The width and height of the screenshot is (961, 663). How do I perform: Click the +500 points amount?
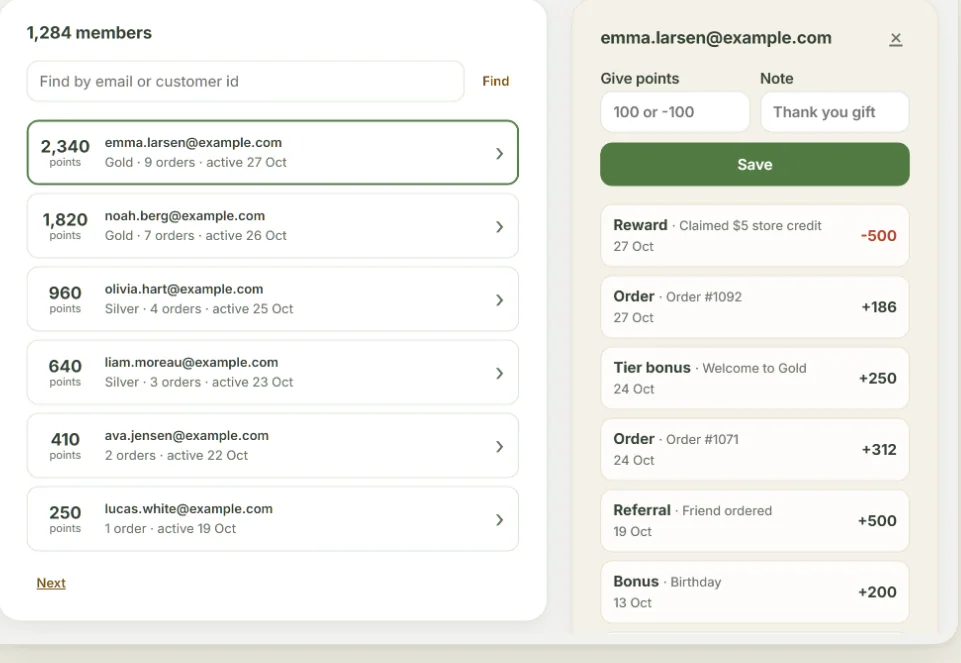(x=877, y=520)
